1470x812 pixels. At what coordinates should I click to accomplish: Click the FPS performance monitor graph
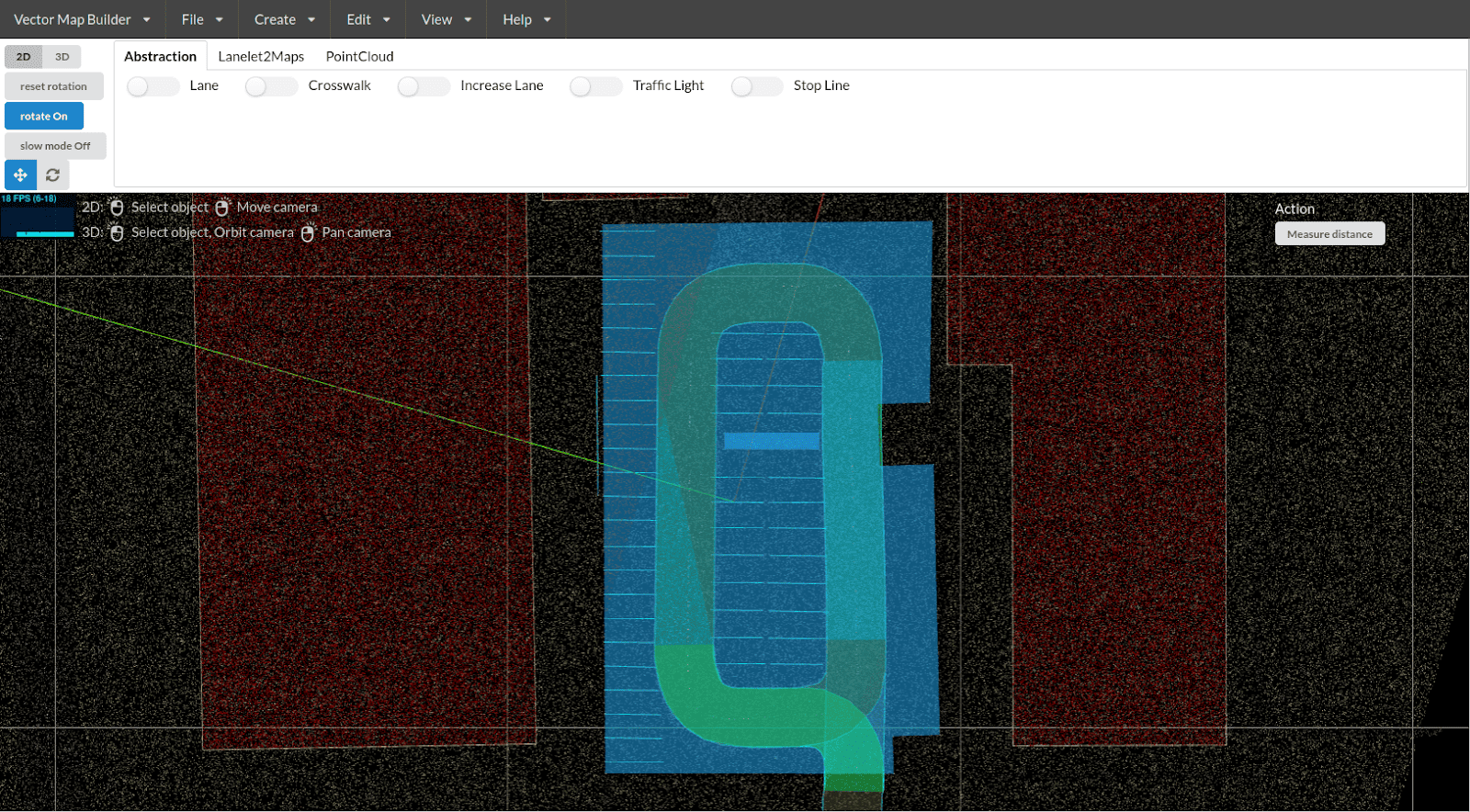tap(38, 216)
